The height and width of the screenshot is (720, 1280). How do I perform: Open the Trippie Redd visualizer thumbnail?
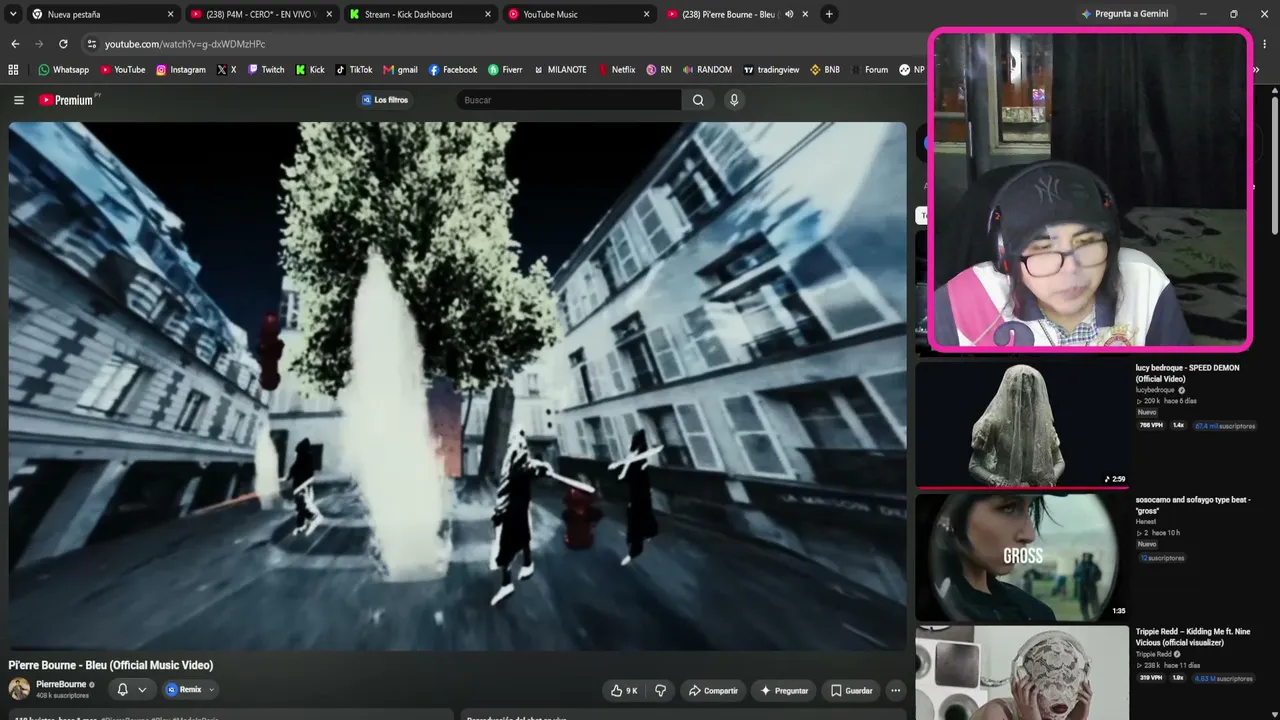click(1022, 672)
